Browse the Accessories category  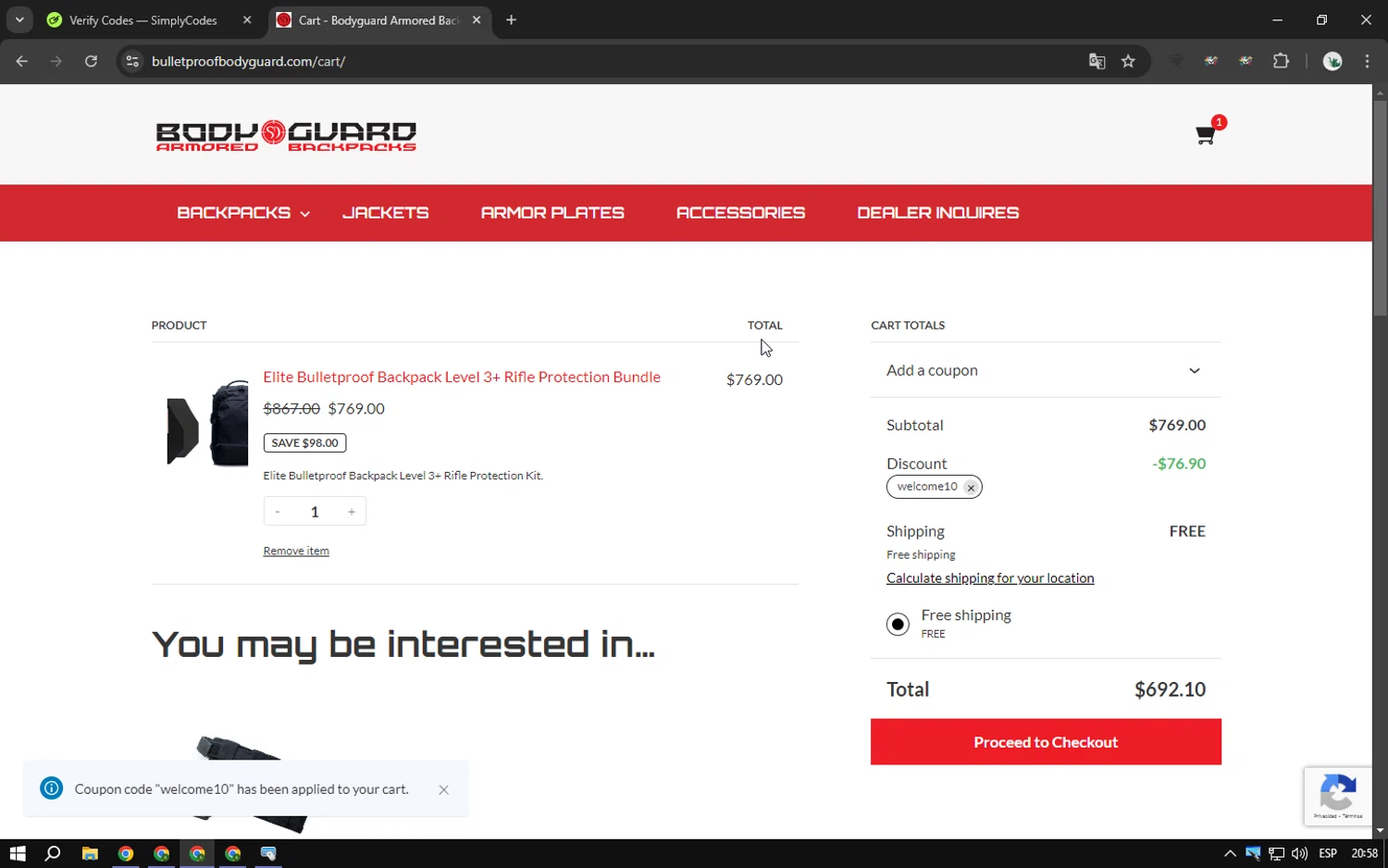coord(740,213)
